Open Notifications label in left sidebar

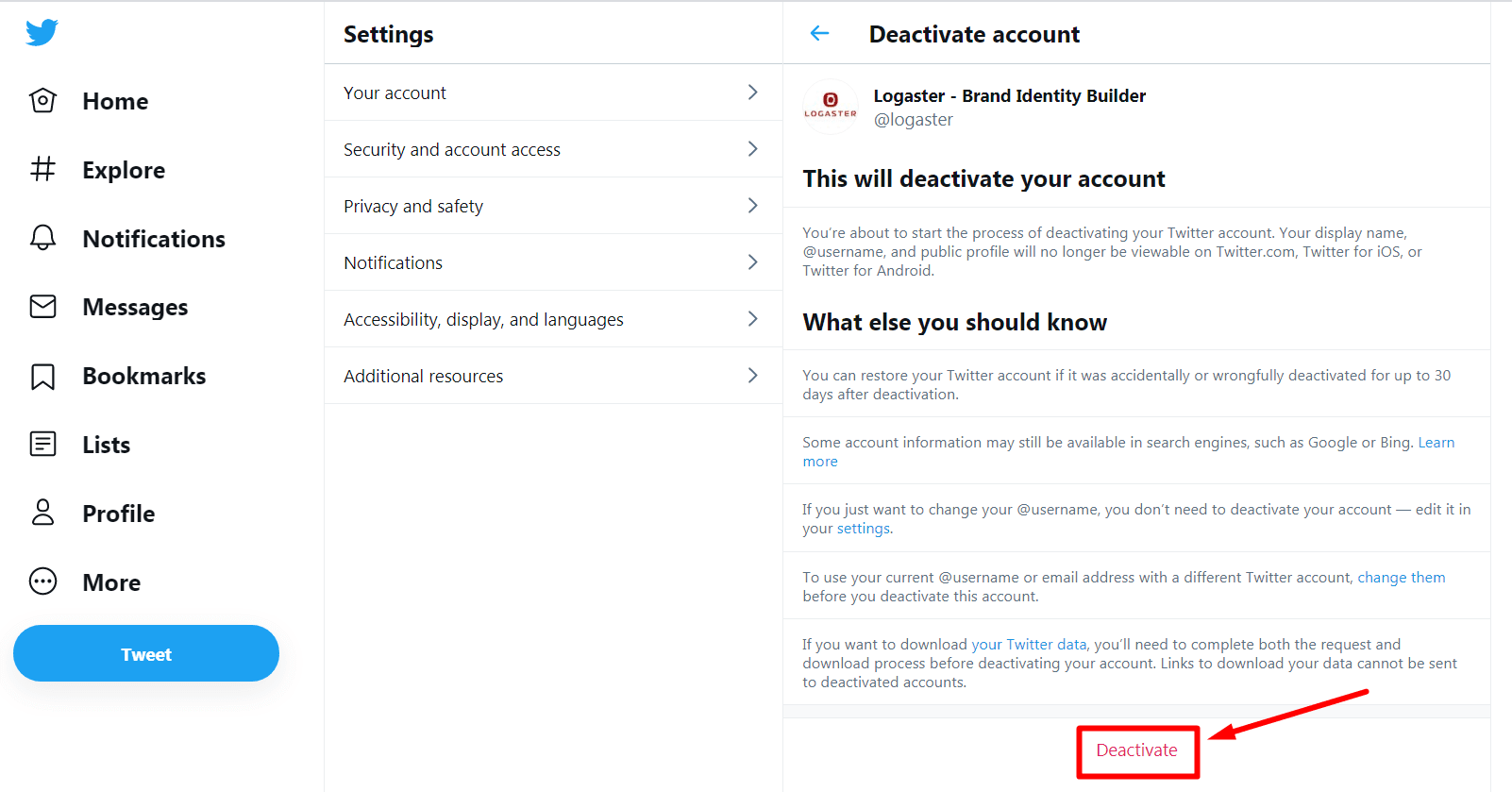click(x=154, y=239)
